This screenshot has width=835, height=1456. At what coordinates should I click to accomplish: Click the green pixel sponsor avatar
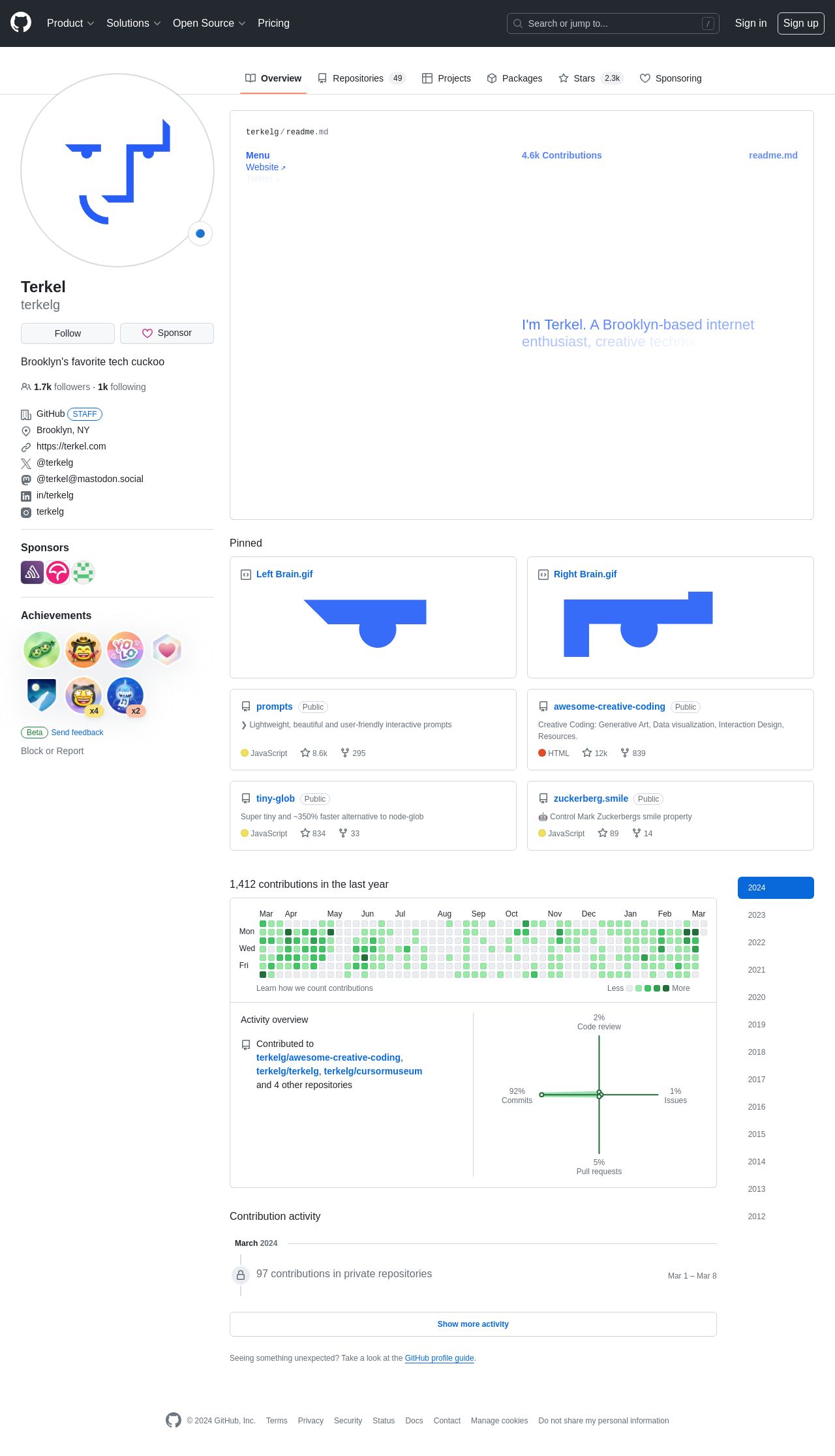coord(83,572)
